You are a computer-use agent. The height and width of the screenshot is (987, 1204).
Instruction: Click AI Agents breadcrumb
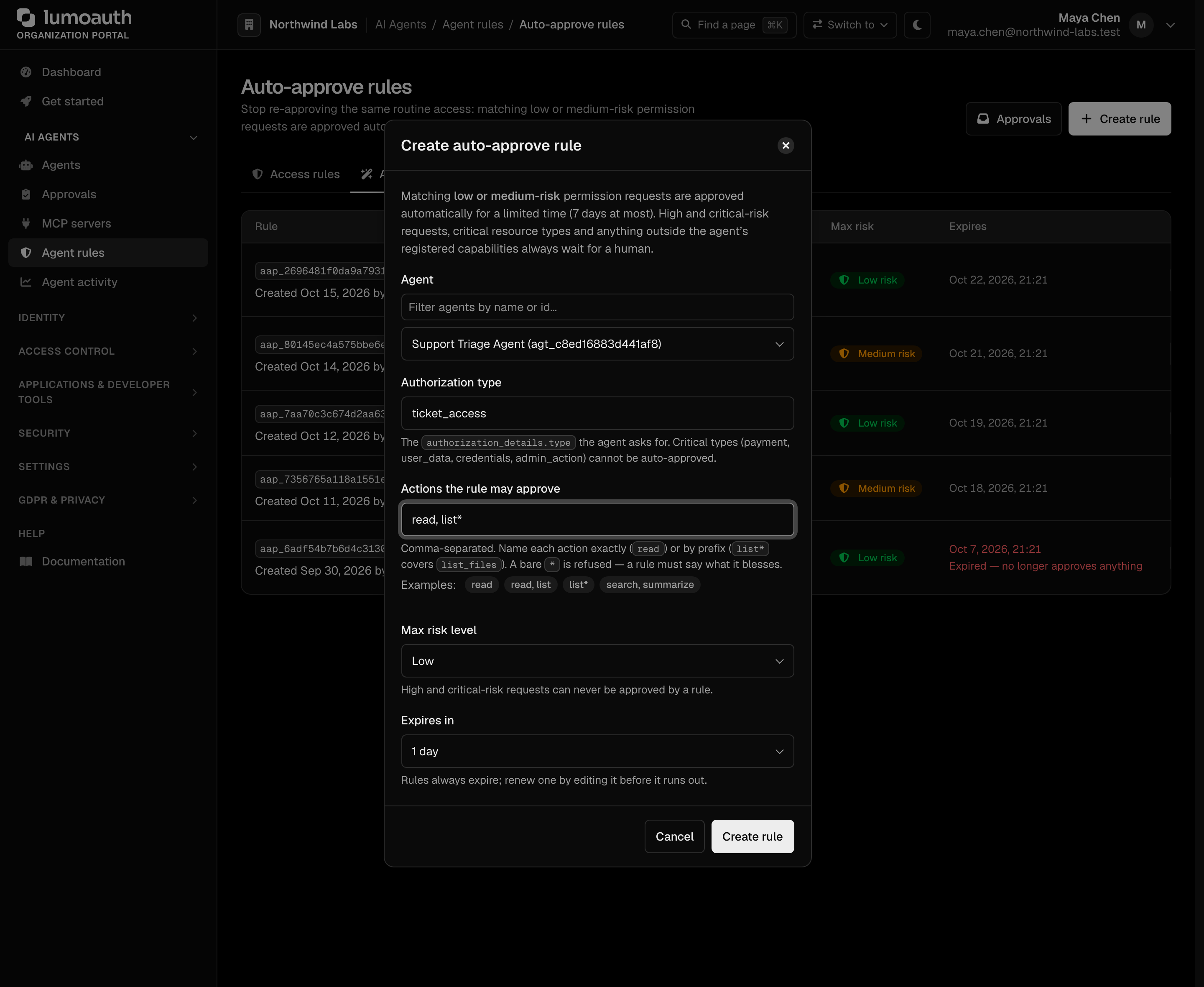400,24
